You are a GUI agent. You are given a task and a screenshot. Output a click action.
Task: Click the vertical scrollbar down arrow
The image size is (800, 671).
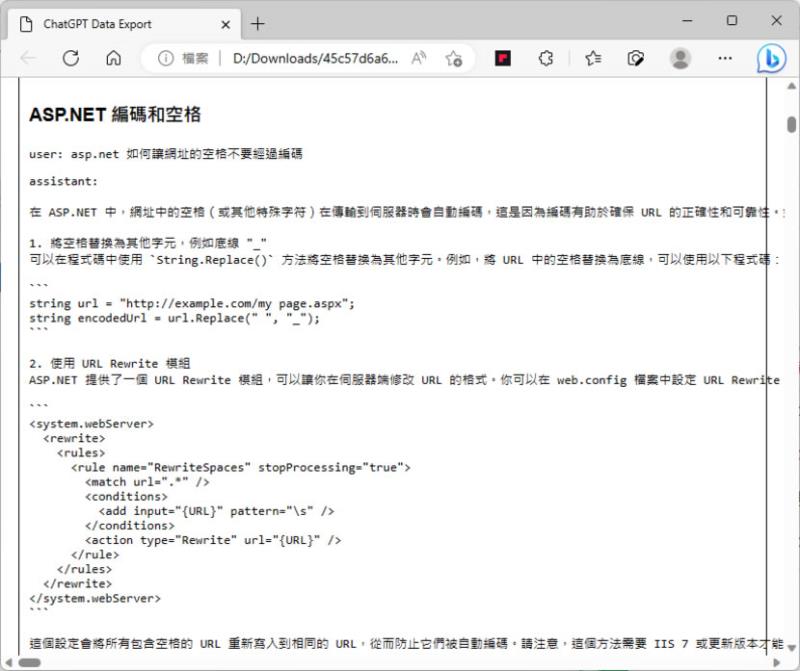point(791,648)
